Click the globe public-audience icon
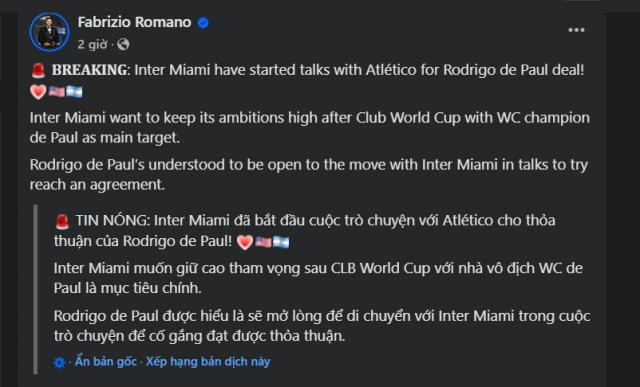Viewport: 640px width, 387px height. 123,44
